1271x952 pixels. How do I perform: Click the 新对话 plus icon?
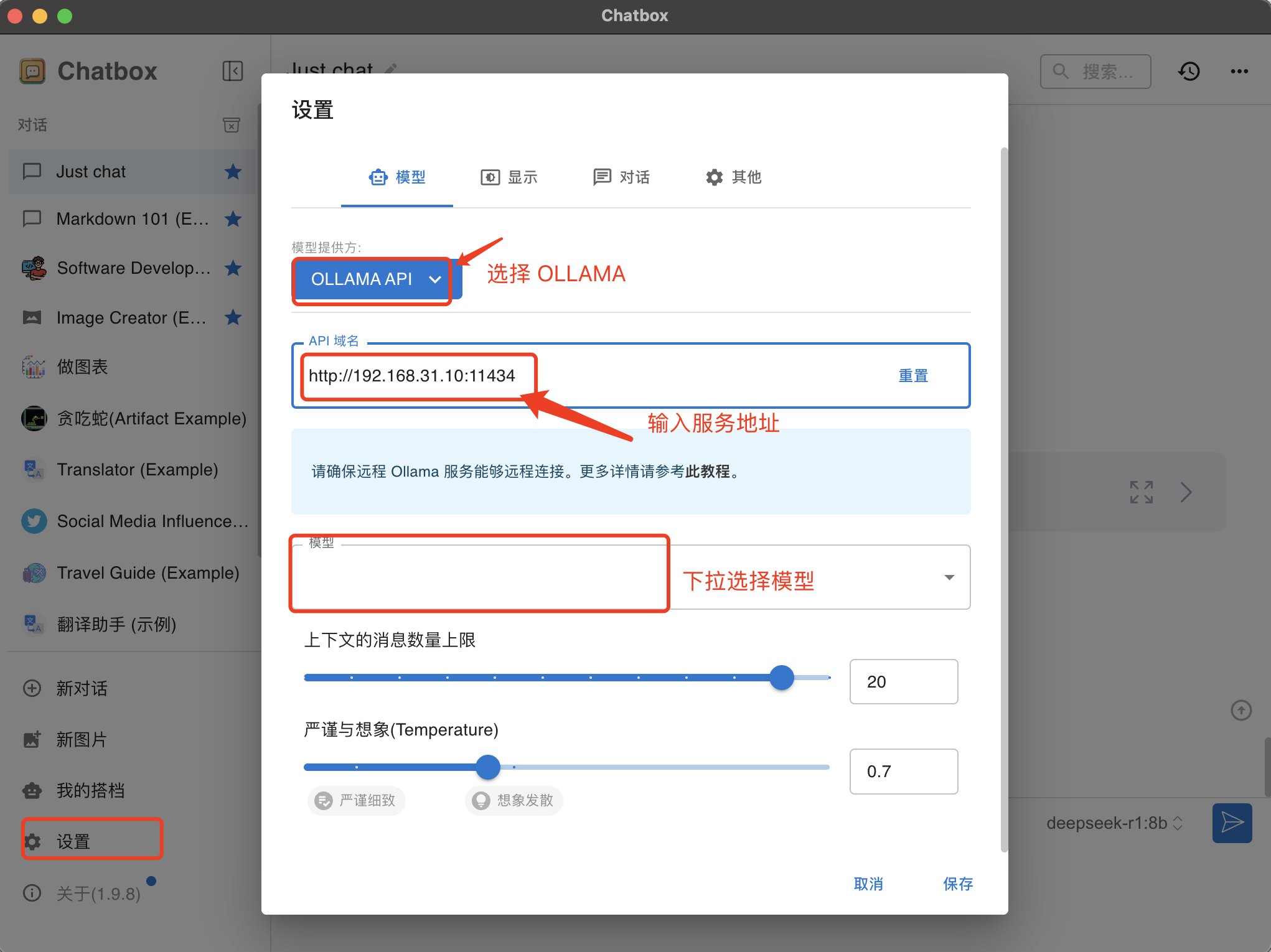pos(32,688)
